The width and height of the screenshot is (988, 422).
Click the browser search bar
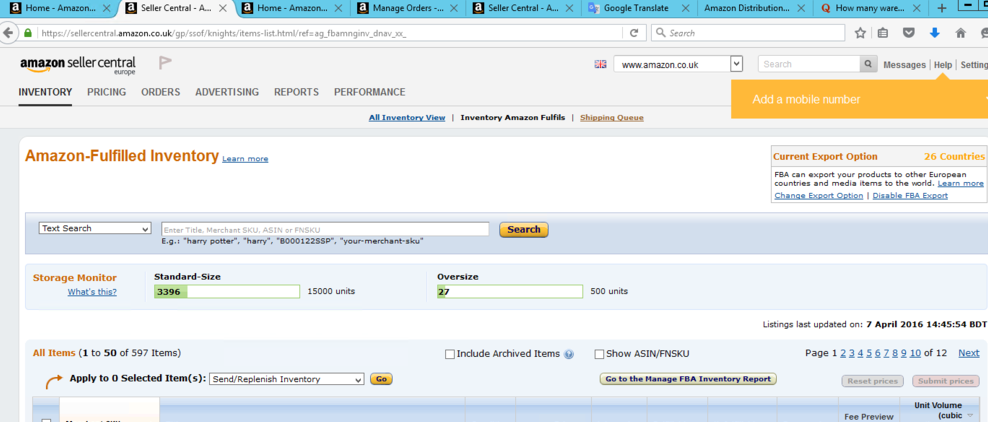click(x=748, y=33)
